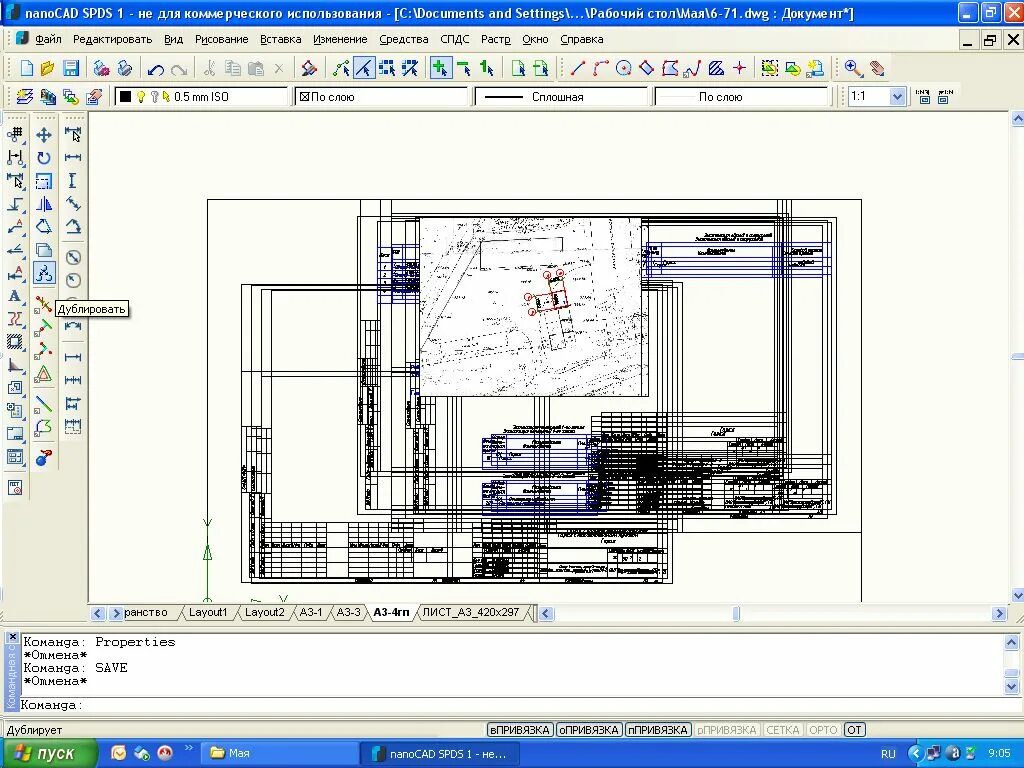Click the linear dimension icon
Viewport: 1024px width, 768px height.
coord(73,157)
